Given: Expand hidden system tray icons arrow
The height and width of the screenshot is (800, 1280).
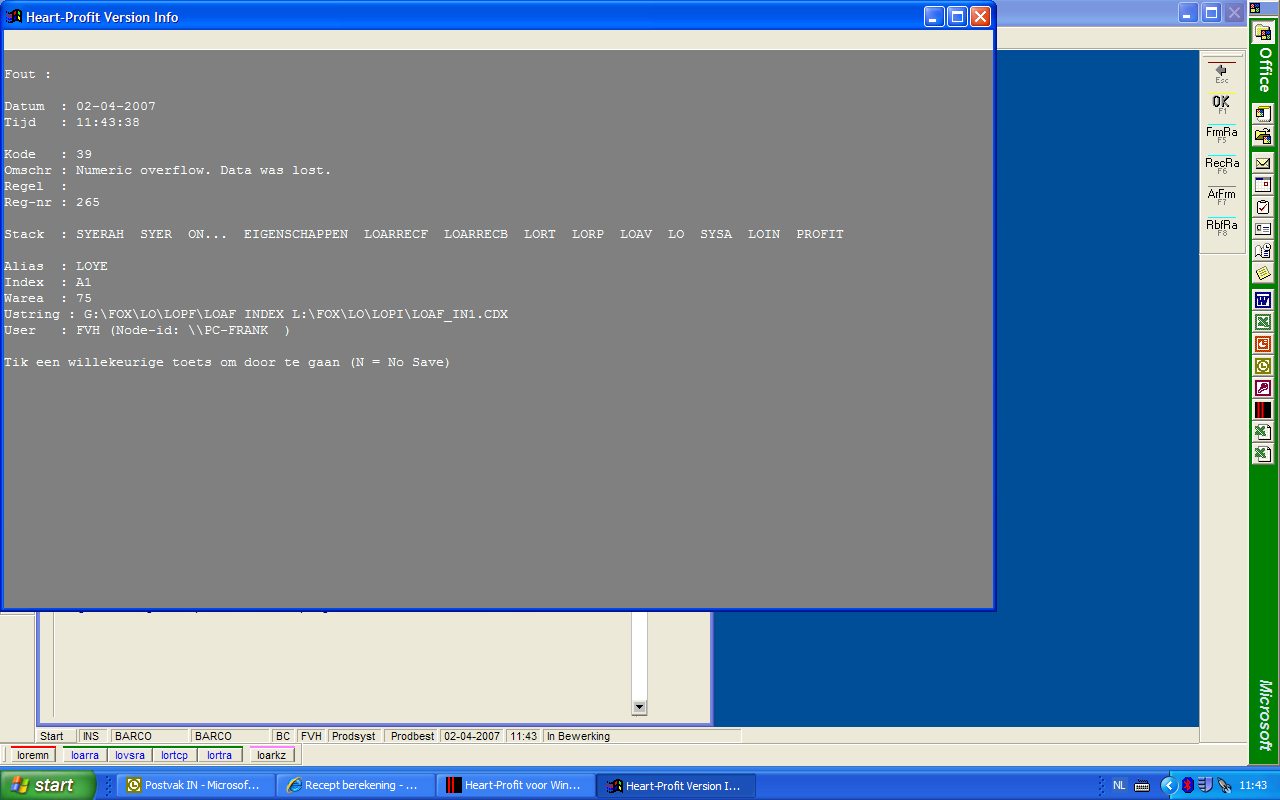Looking at the screenshot, I should (x=1168, y=786).
